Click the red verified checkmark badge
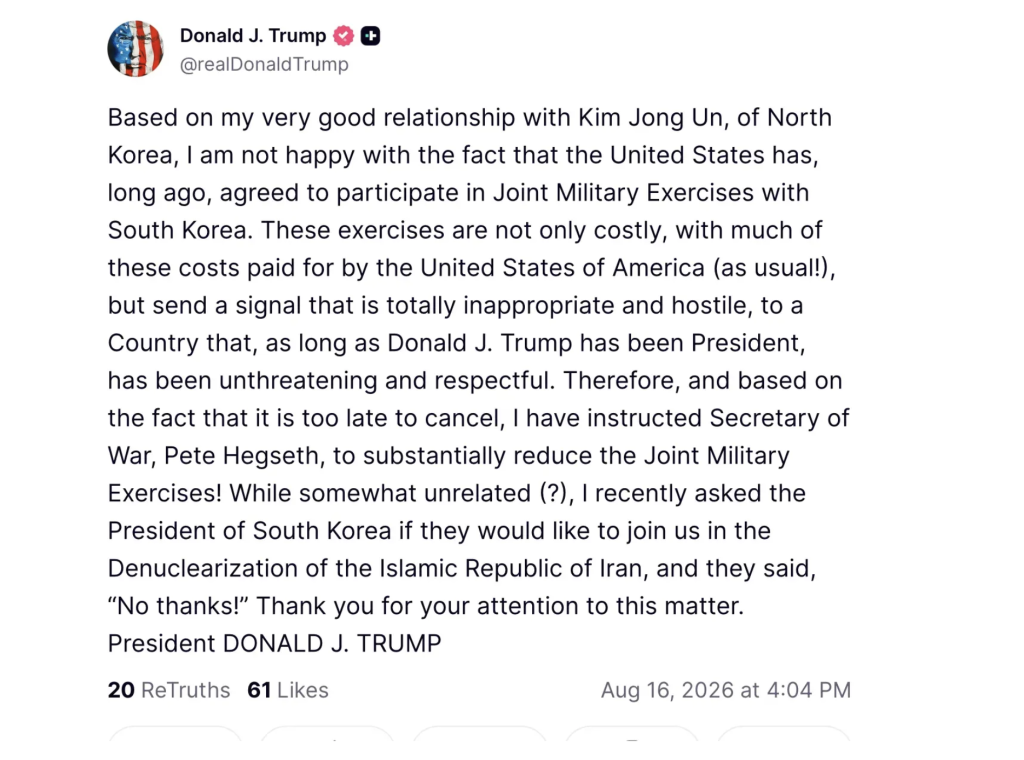This screenshot has height=760, width=1024. pyautogui.click(x=344, y=36)
